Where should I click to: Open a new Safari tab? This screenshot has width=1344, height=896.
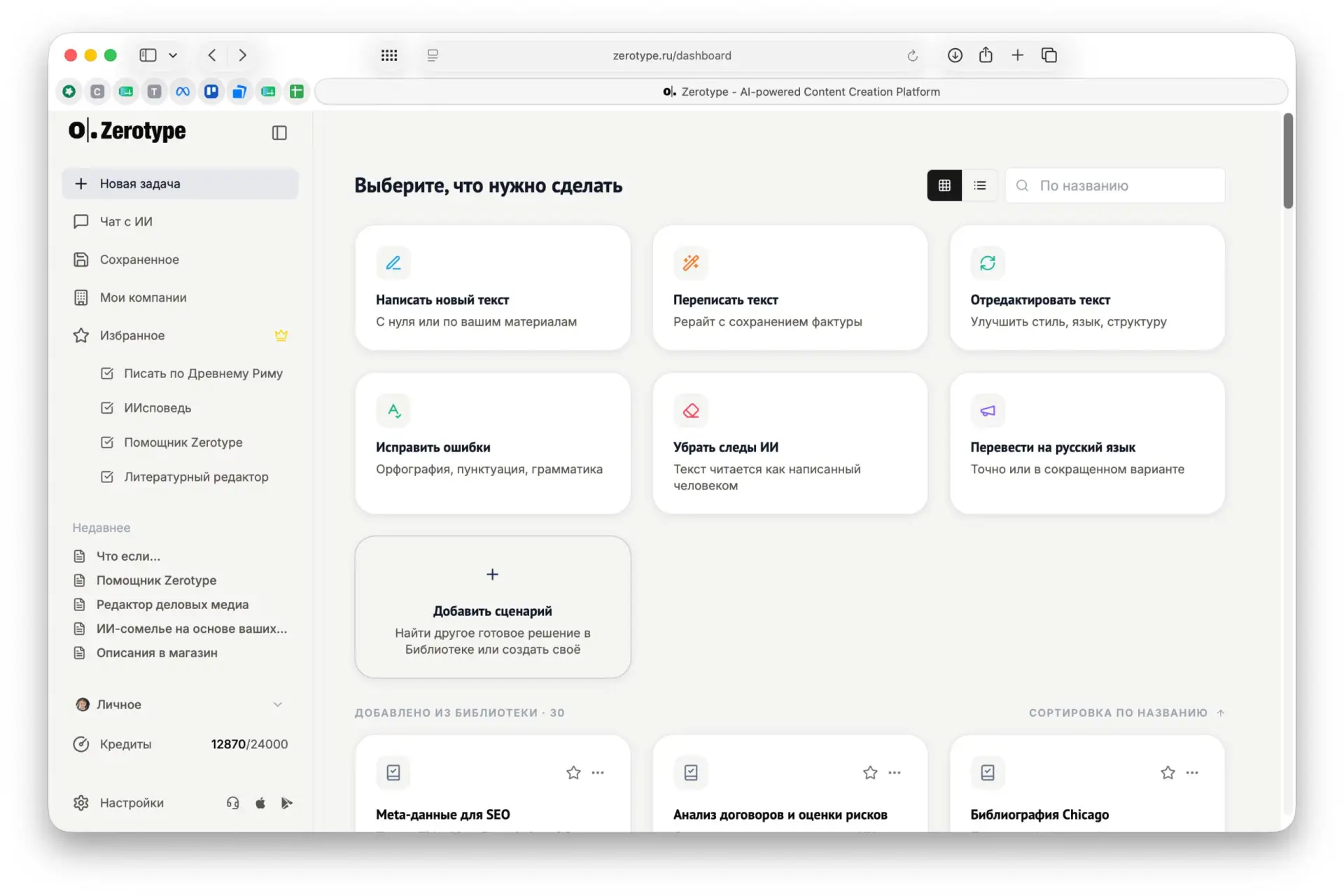tap(1018, 55)
